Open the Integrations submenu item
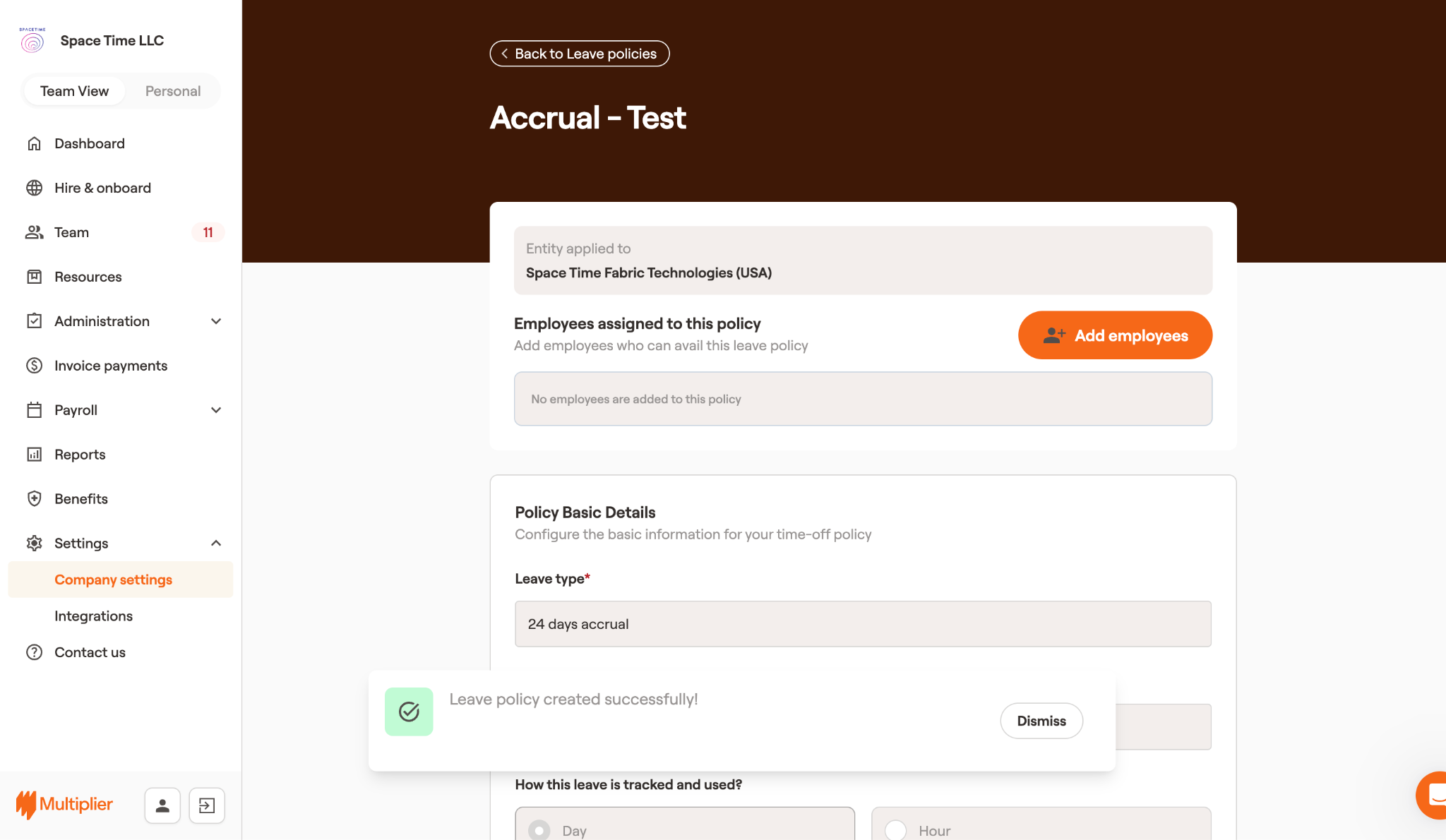 tap(93, 616)
